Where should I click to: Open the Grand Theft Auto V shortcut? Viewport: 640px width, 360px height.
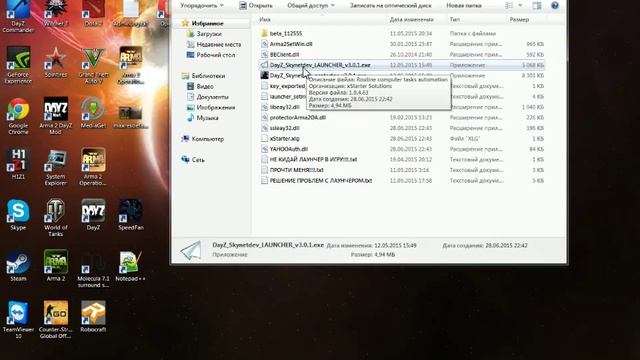pos(93,65)
